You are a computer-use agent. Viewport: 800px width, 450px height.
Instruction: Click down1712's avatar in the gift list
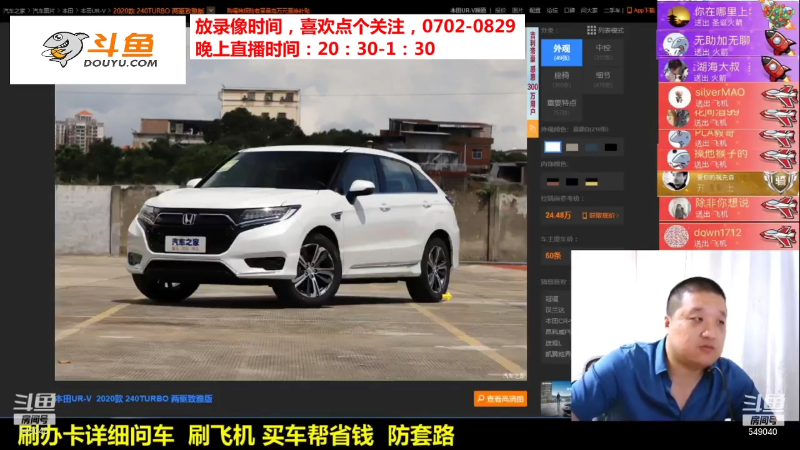pyautogui.click(x=677, y=237)
